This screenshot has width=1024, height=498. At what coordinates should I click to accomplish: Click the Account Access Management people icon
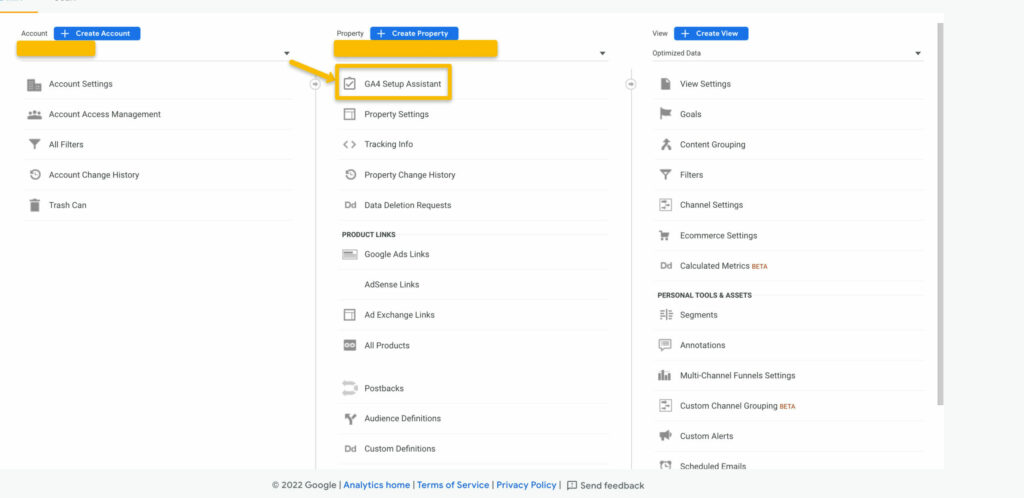[x=34, y=115]
